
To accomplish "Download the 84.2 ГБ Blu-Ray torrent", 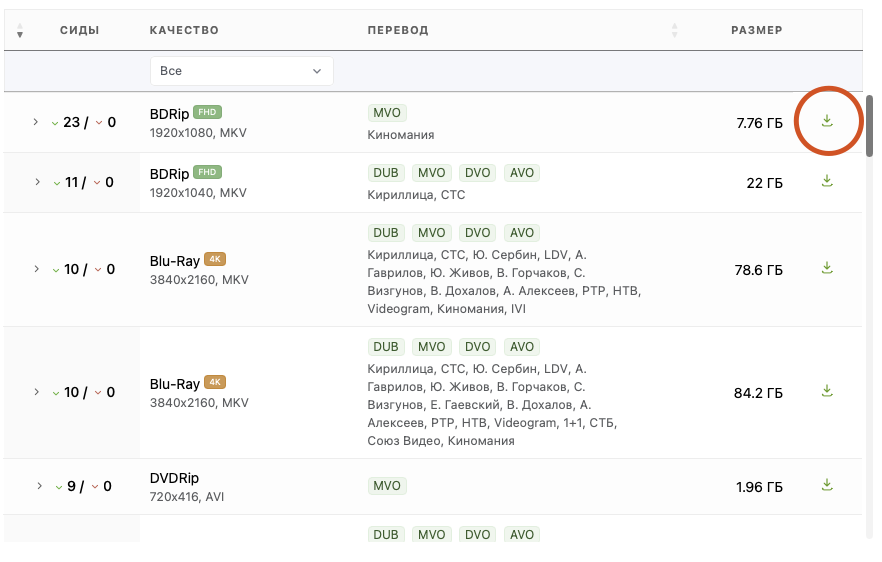I will tap(827, 391).
